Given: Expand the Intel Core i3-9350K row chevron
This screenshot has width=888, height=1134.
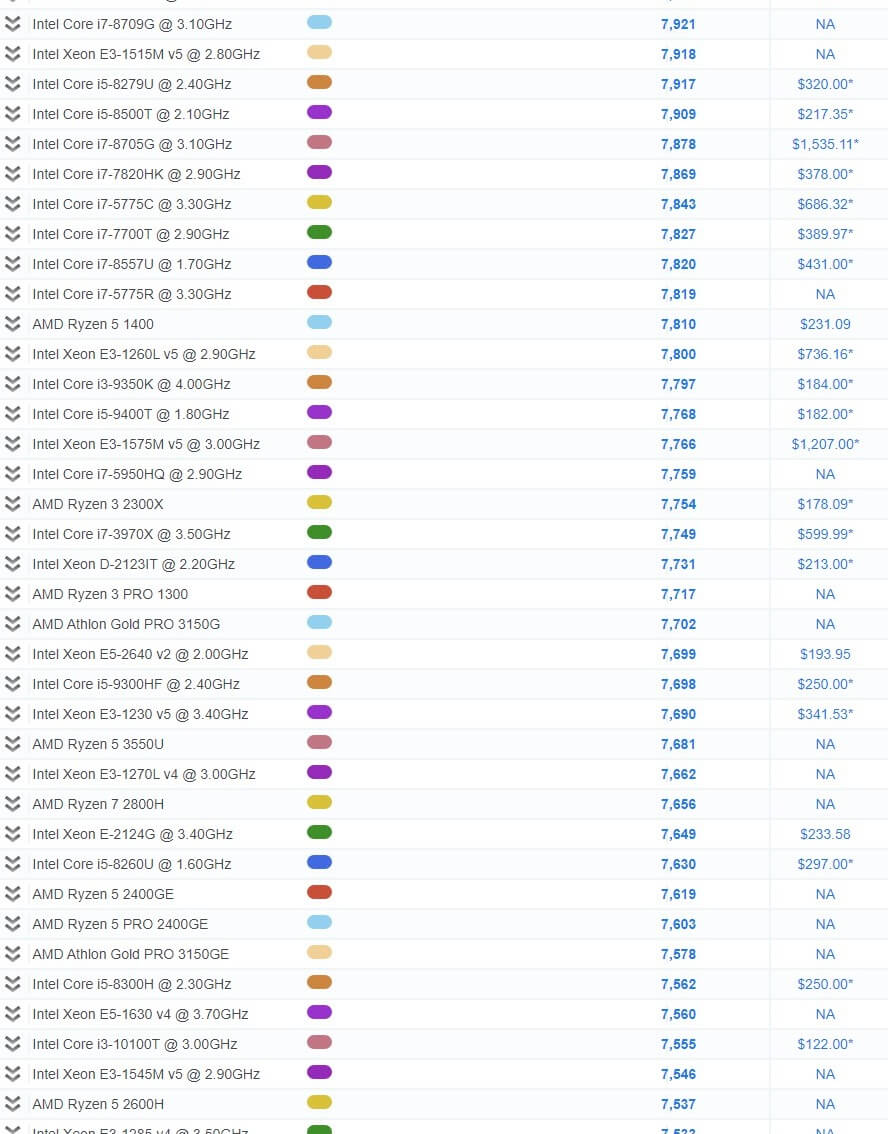Looking at the screenshot, I should click(x=12, y=384).
